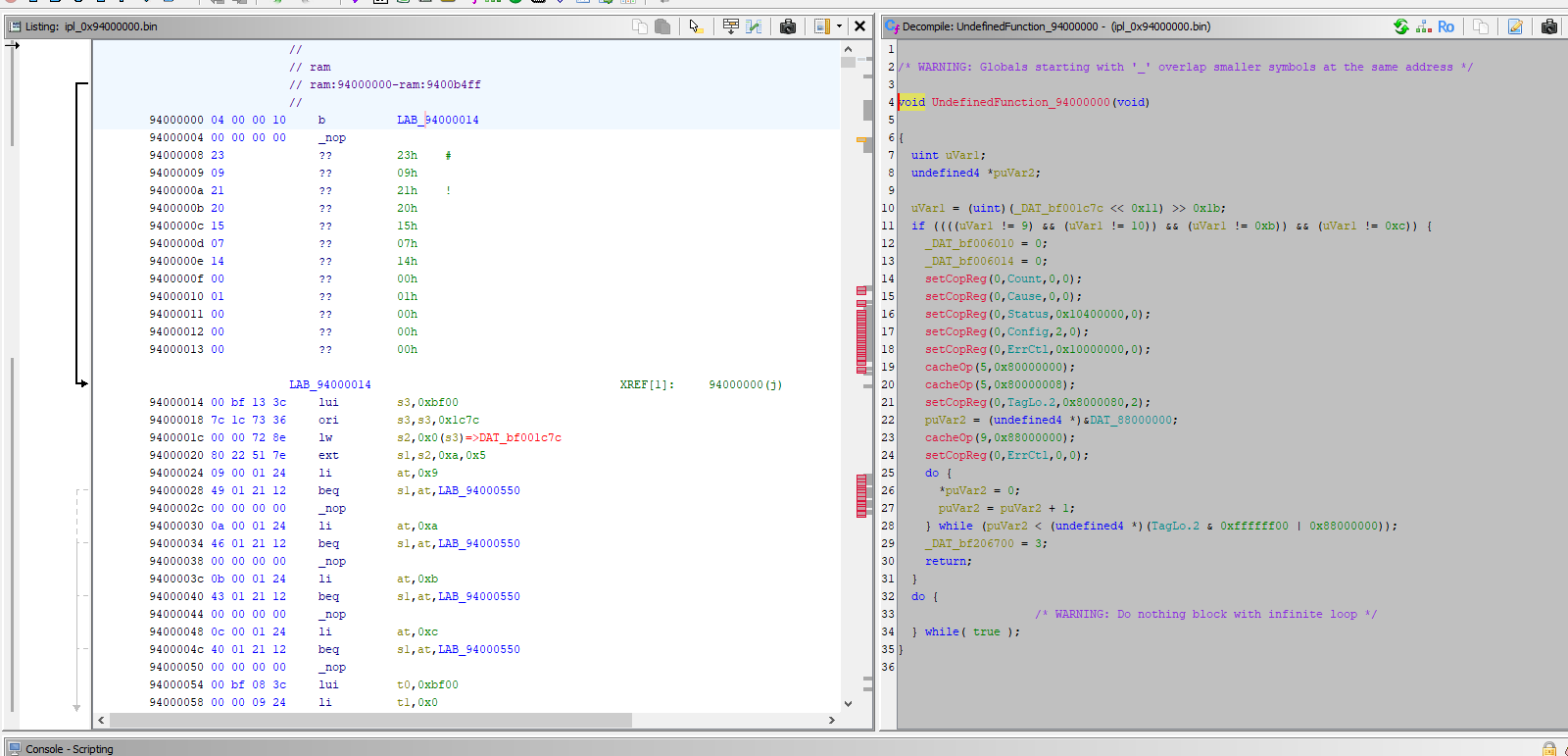
Task: Click the ext mnemonic at 94000020
Action: (x=328, y=455)
